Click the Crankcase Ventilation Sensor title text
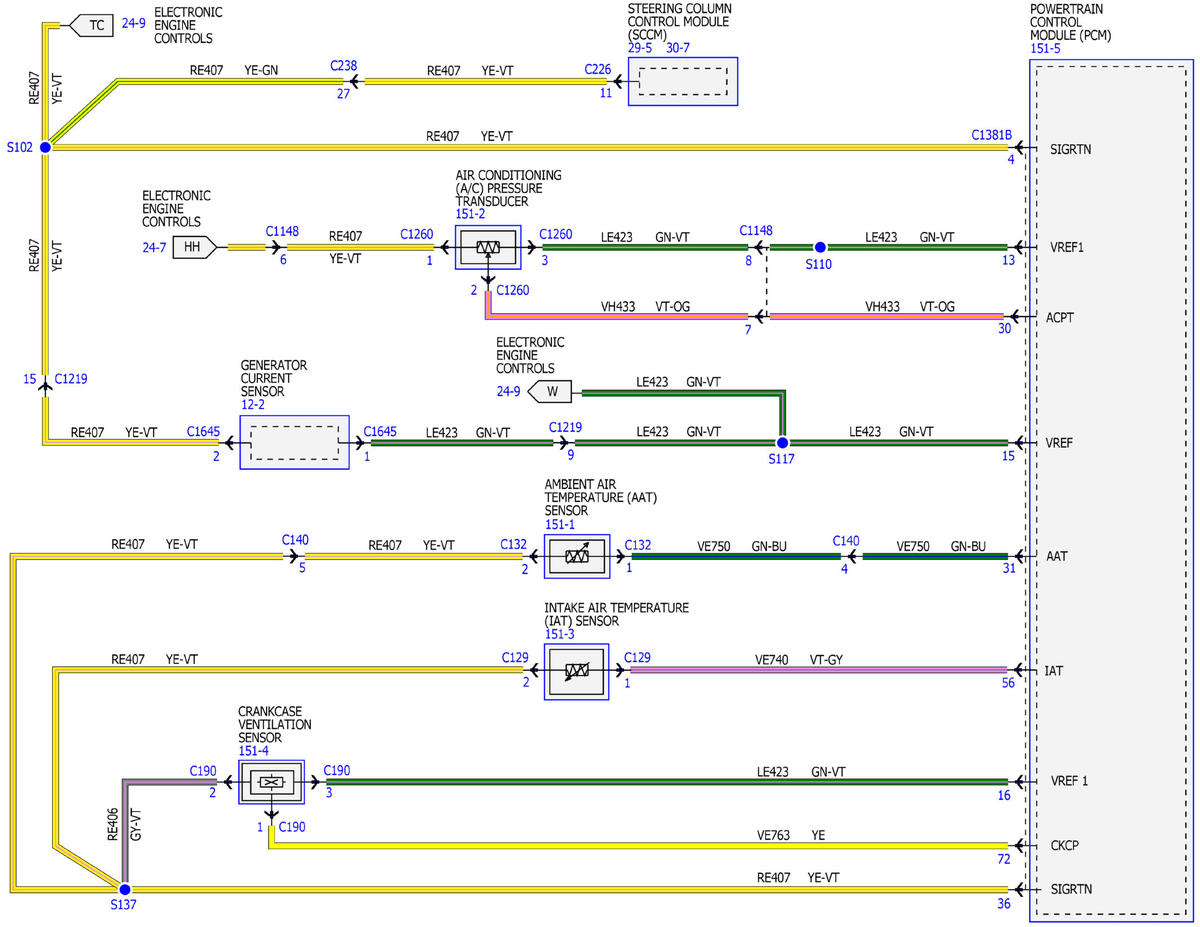This screenshot has height=927, width=1200. click(275, 724)
